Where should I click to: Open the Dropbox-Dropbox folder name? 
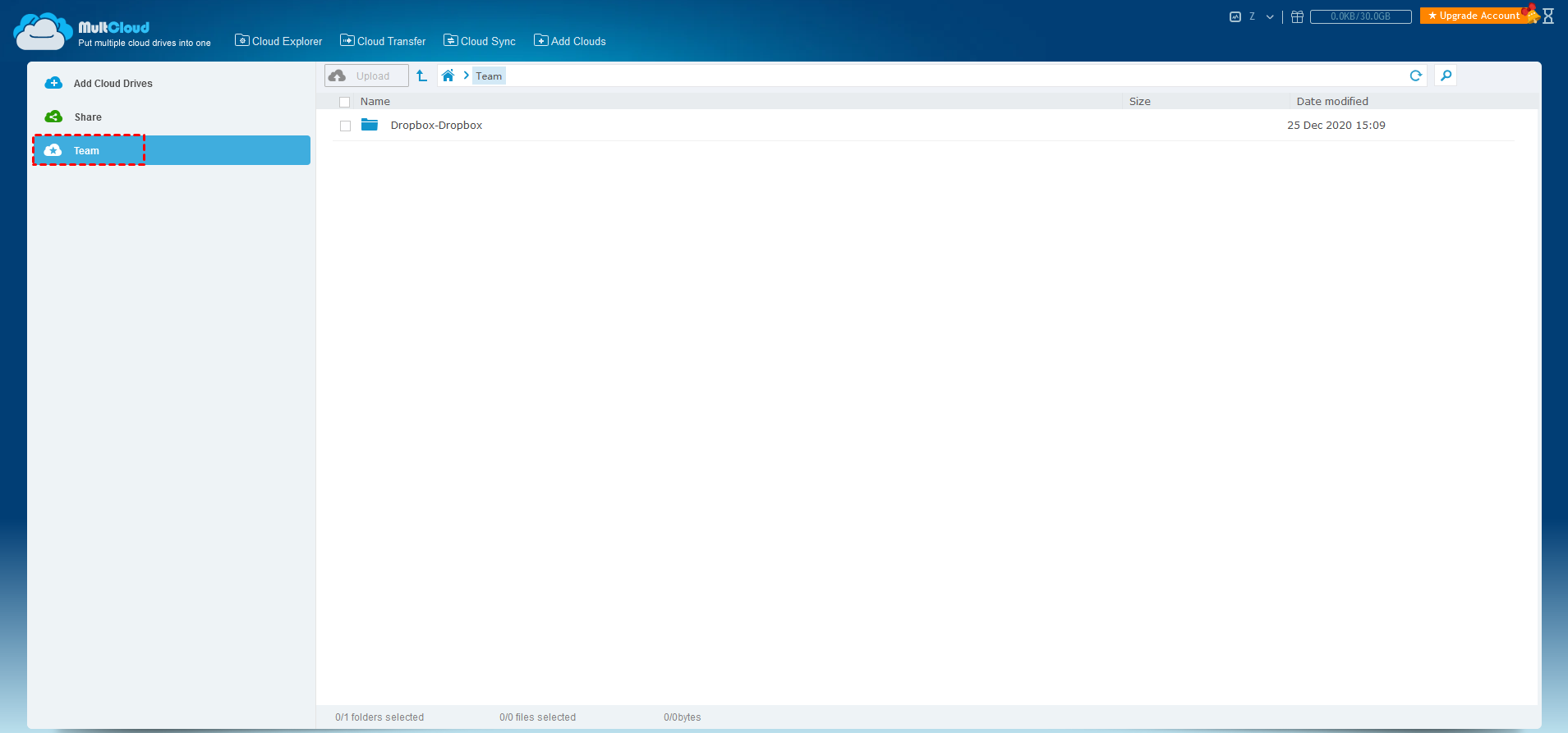(x=436, y=126)
